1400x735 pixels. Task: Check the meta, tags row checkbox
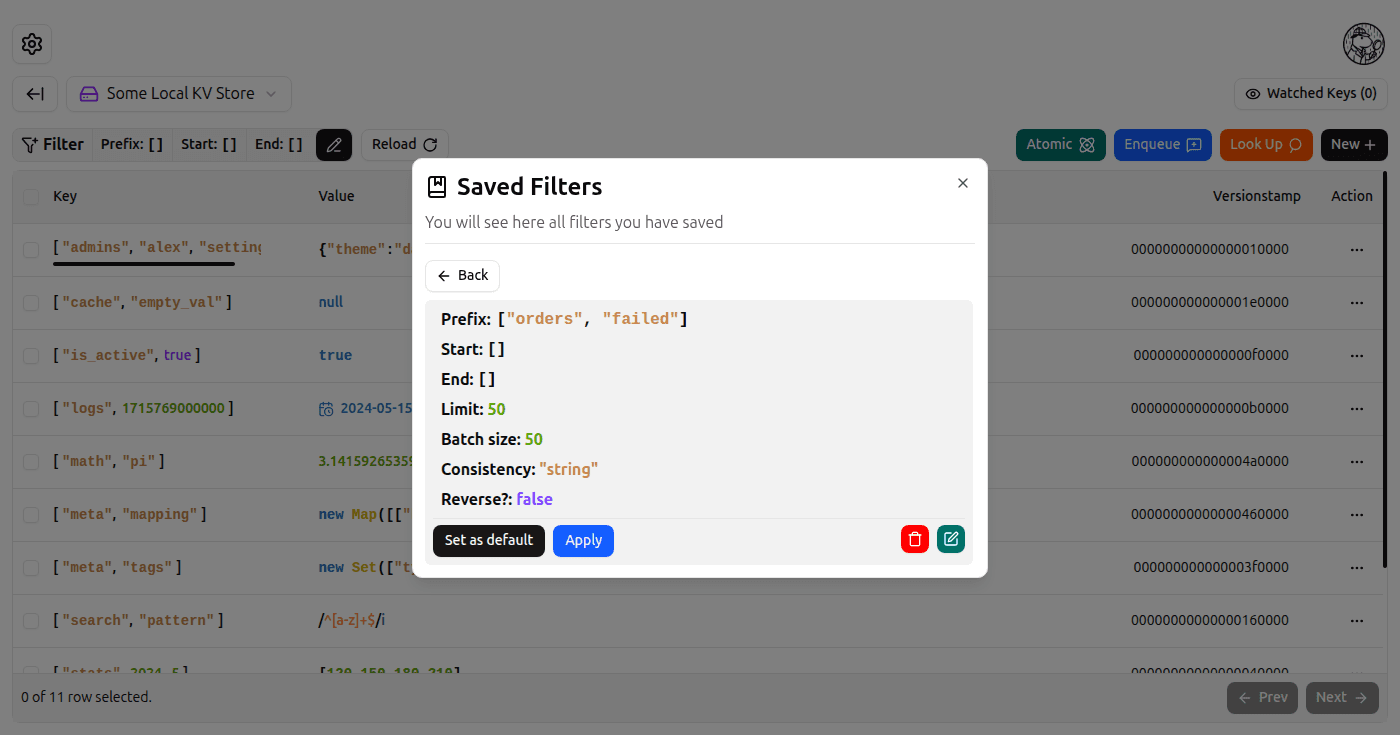click(31, 568)
